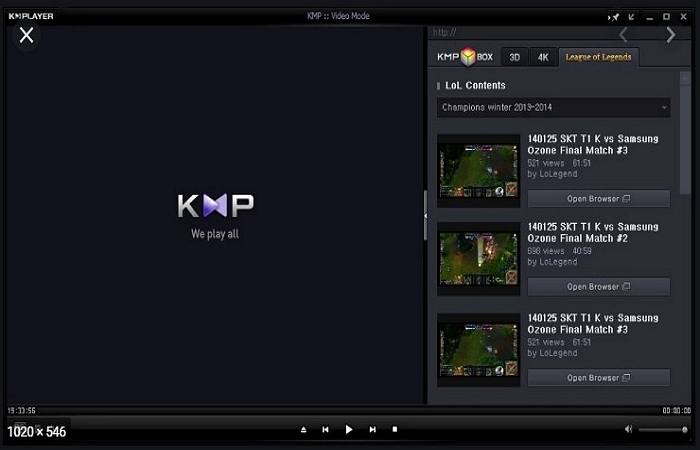The height and width of the screenshot is (450, 700).
Task: Click the playback seek bar
Action: pyautogui.click(x=349, y=410)
